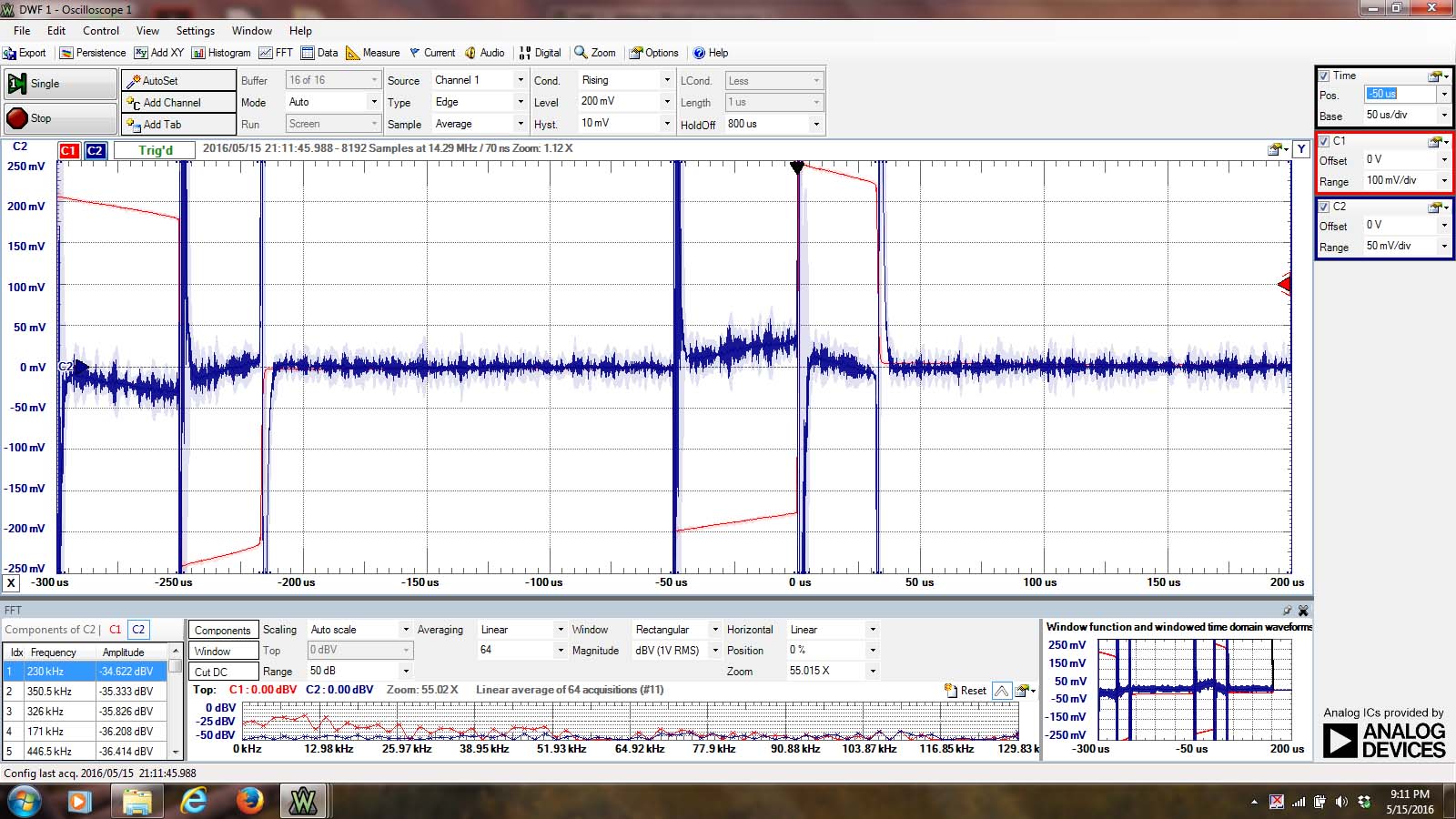Open Firefox from the taskbar
The width and height of the screenshot is (1456, 819).
(248, 801)
